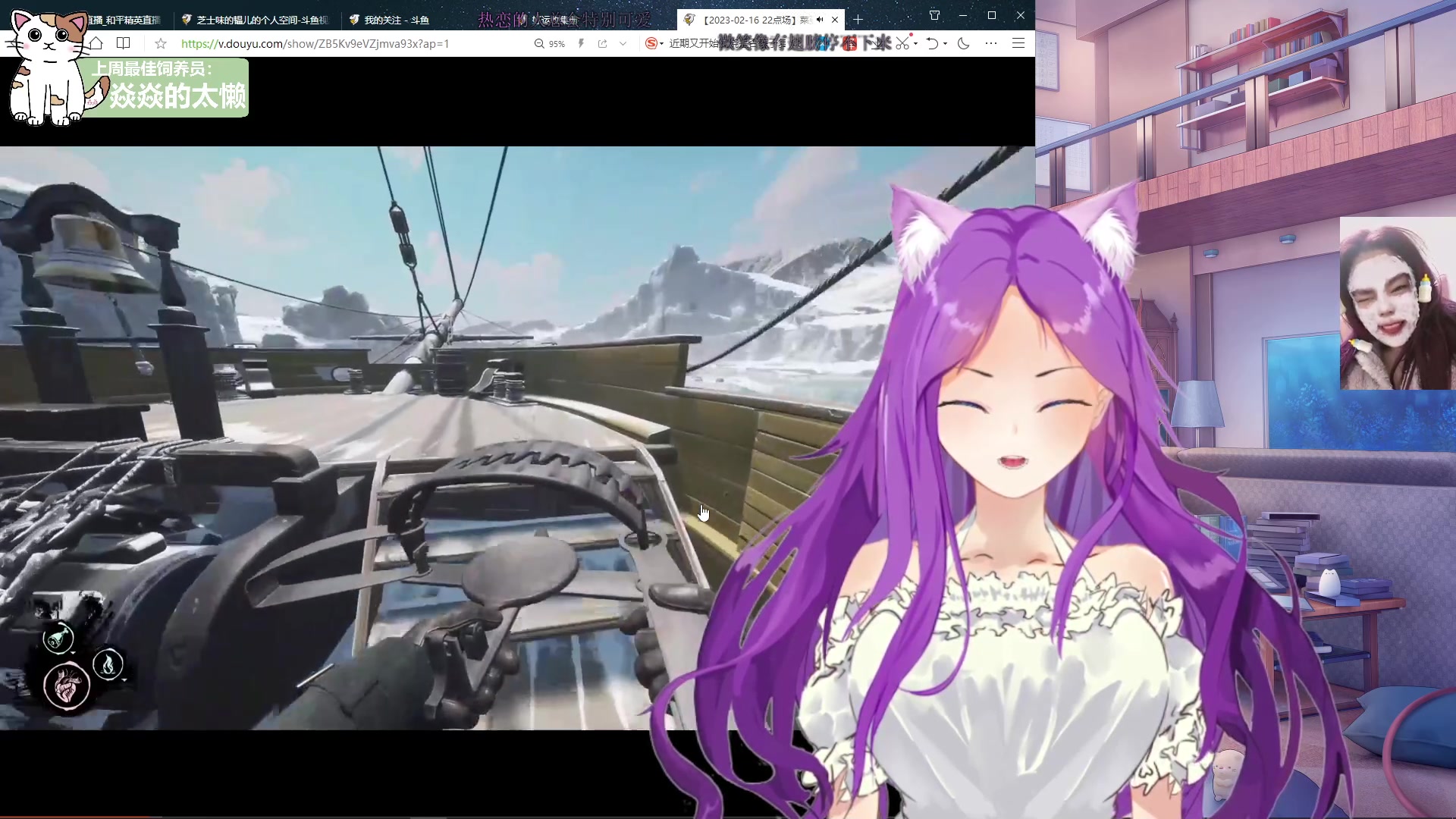Viewport: 1456px width, 819px height.
Task: Click the v.douyu.com address bar URL
Action: click(315, 44)
